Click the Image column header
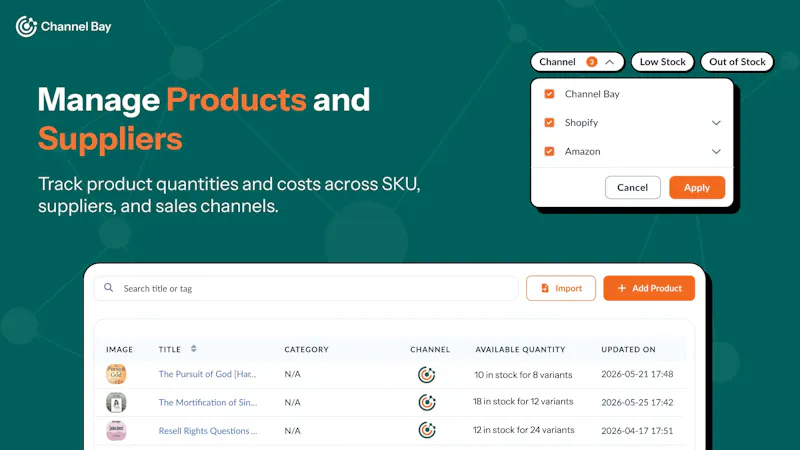Image resolution: width=800 pixels, height=450 pixels. click(x=119, y=349)
